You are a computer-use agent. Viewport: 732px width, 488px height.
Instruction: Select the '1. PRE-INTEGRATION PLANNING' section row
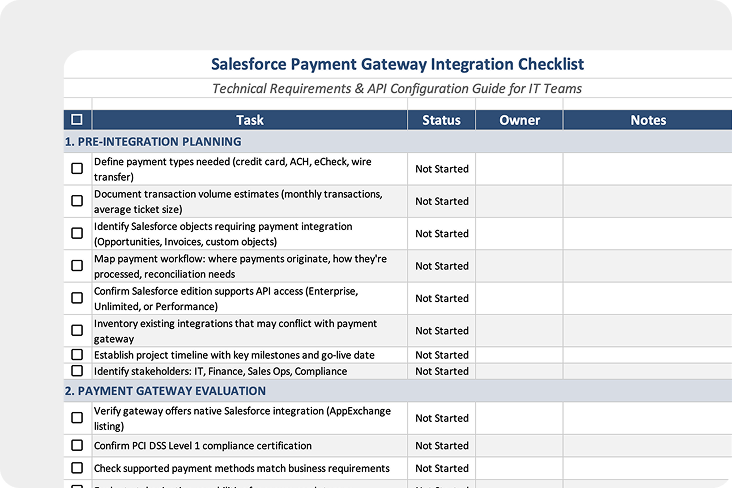tap(398, 141)
